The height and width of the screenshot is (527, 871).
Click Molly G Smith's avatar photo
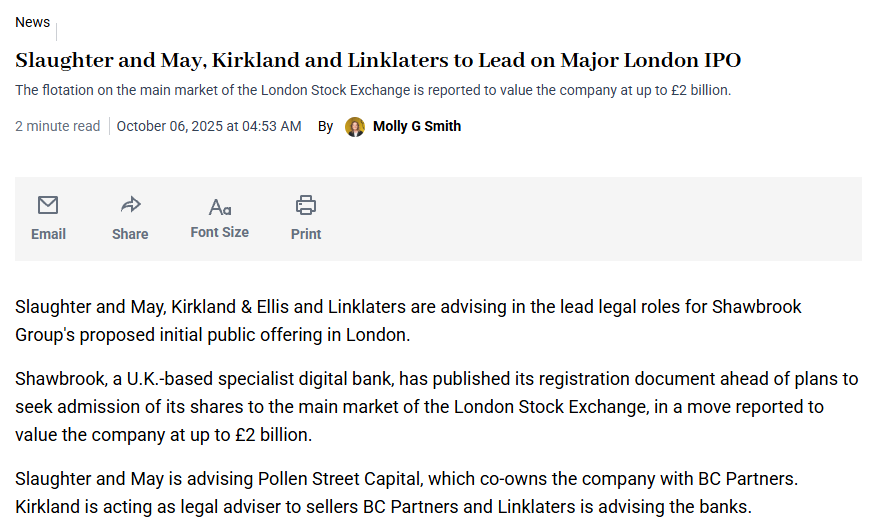point(355,127)
